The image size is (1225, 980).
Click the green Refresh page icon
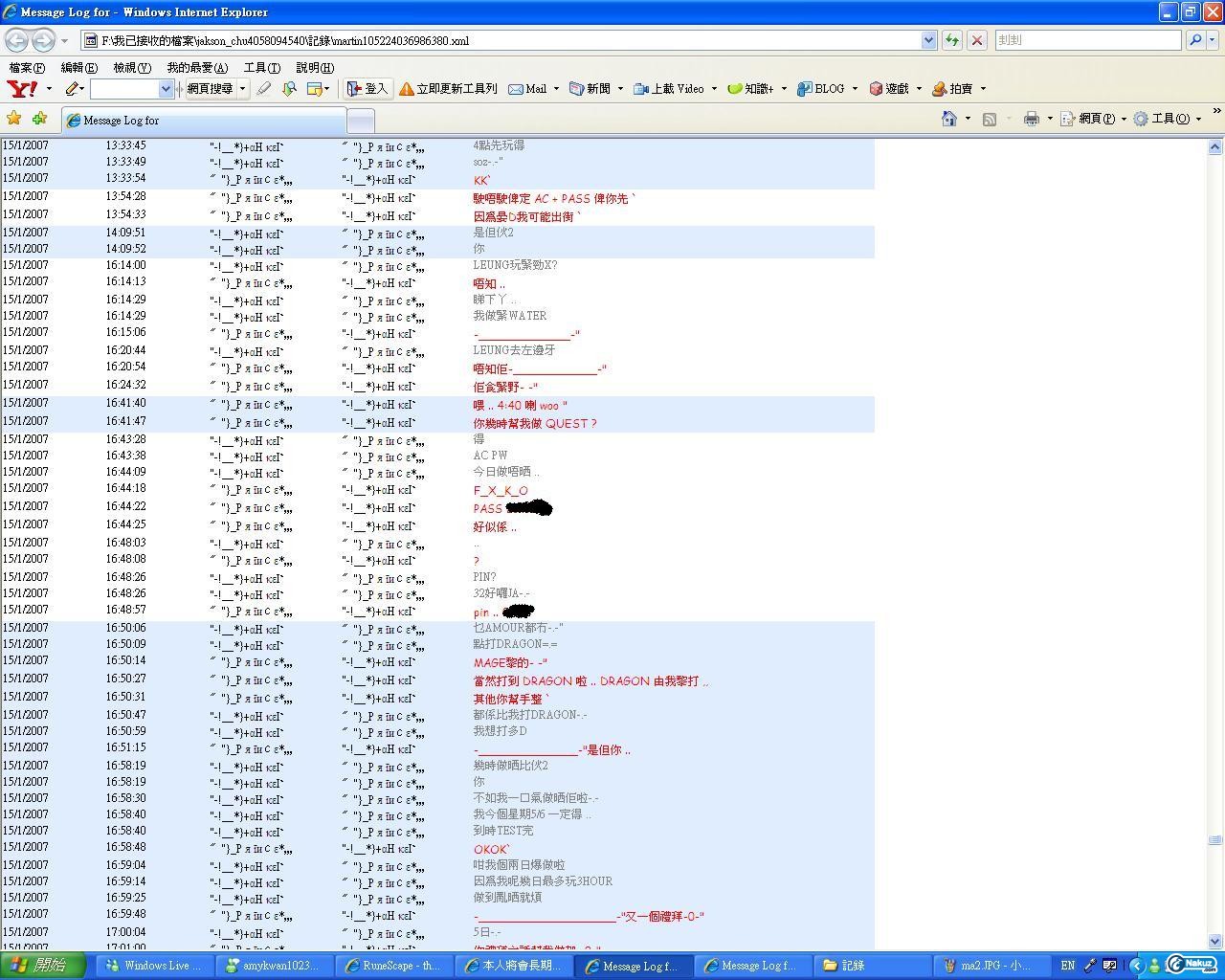coord(951,40)
